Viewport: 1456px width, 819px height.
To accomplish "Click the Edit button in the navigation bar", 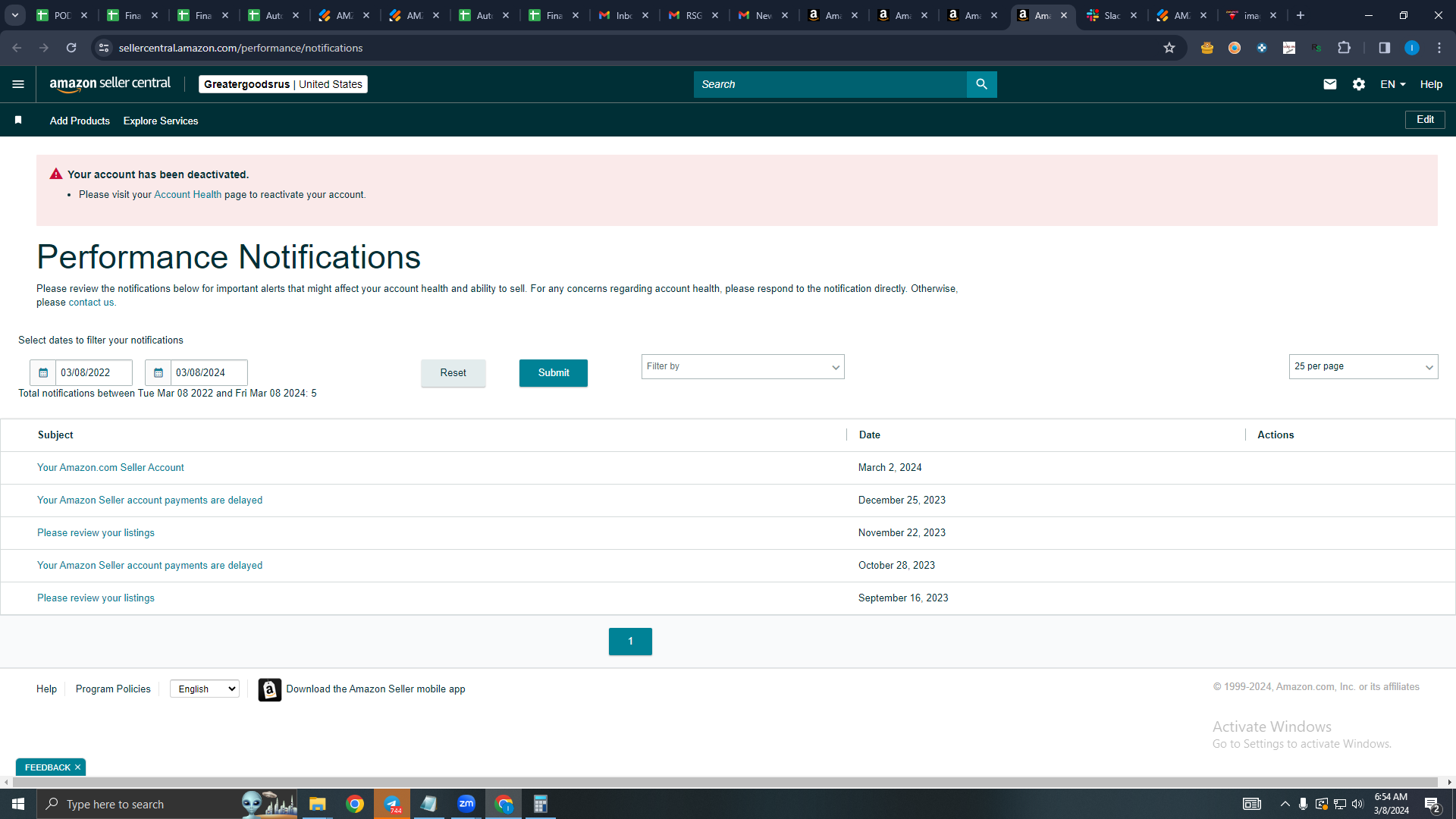I will point(1425,120).
